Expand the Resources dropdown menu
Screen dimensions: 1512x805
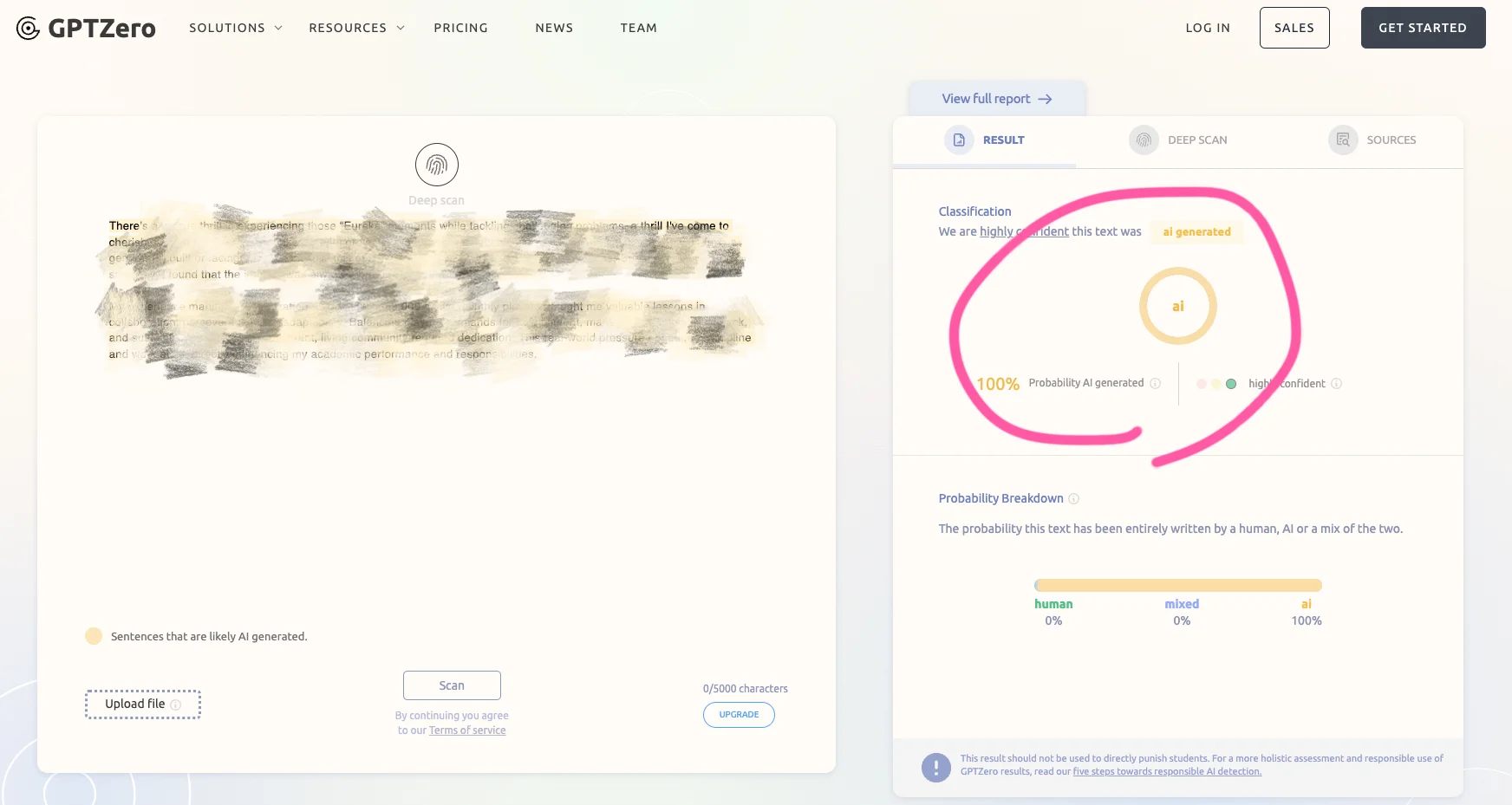356,28
